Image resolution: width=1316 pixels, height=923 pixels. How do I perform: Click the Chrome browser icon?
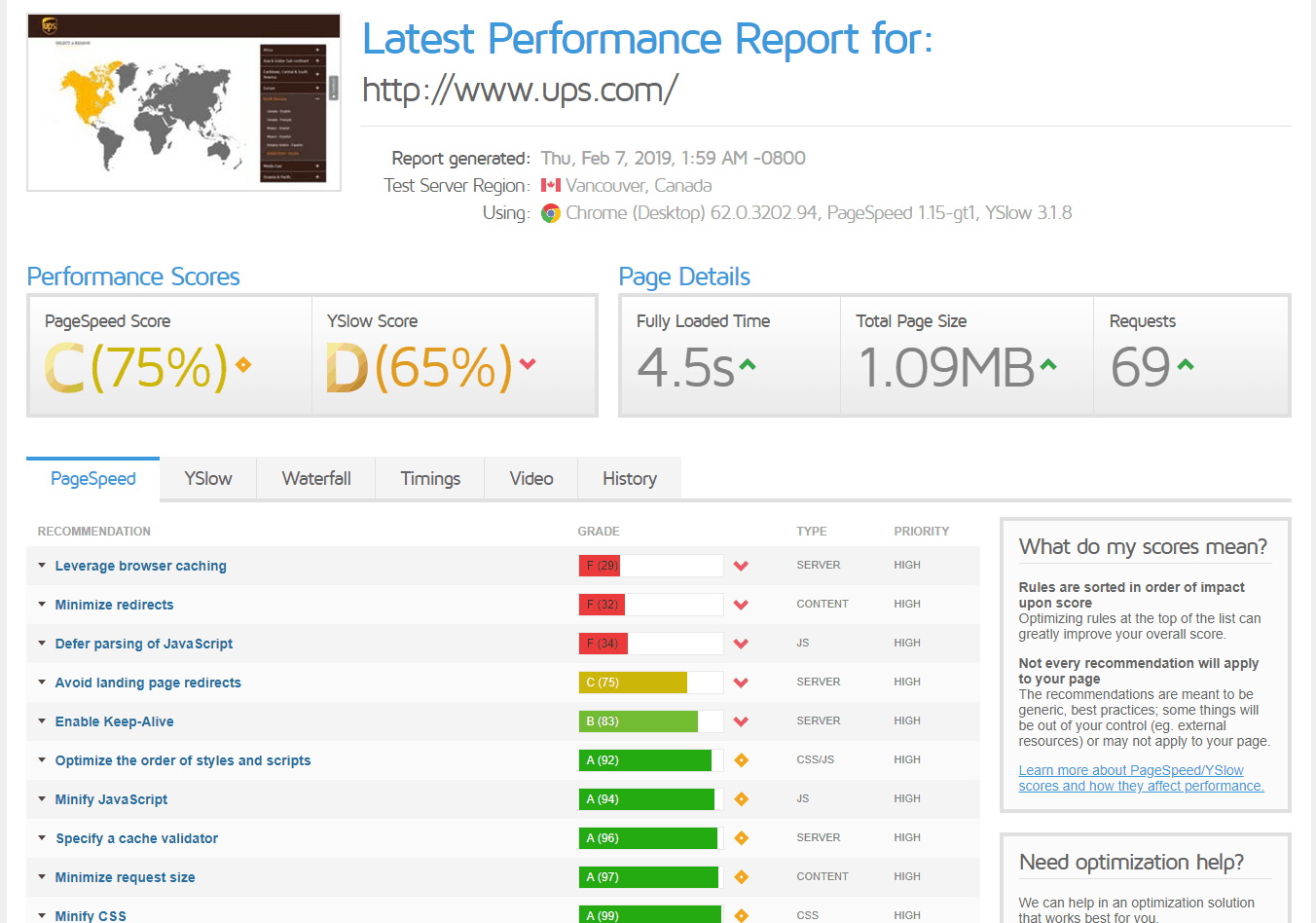pos(551,213)
